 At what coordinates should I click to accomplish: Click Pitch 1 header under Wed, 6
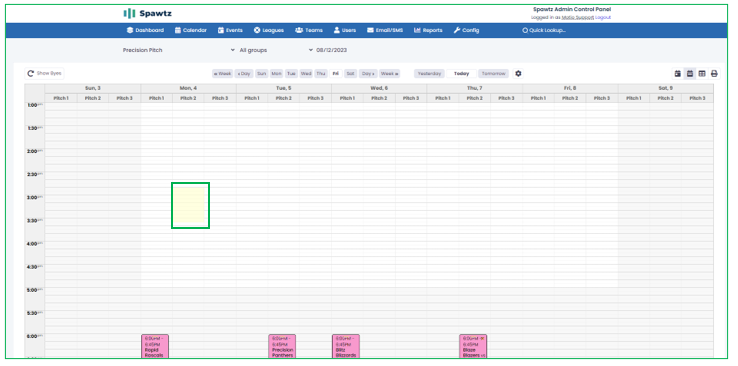click(x=347, y=98)
